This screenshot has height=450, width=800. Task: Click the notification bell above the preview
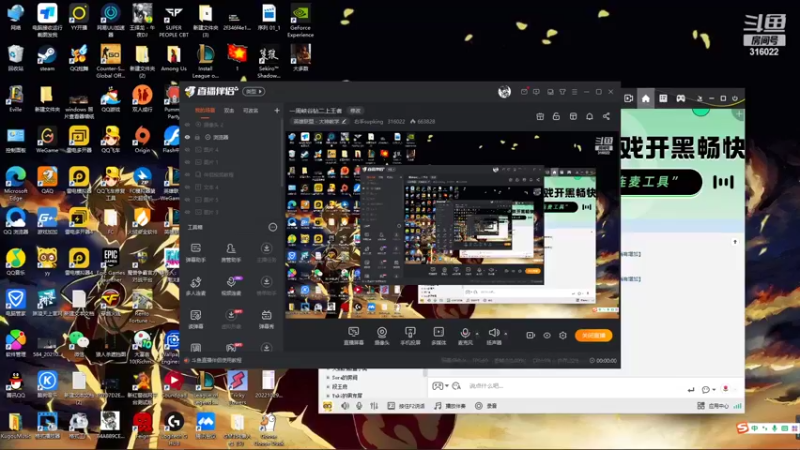(589, 116)
